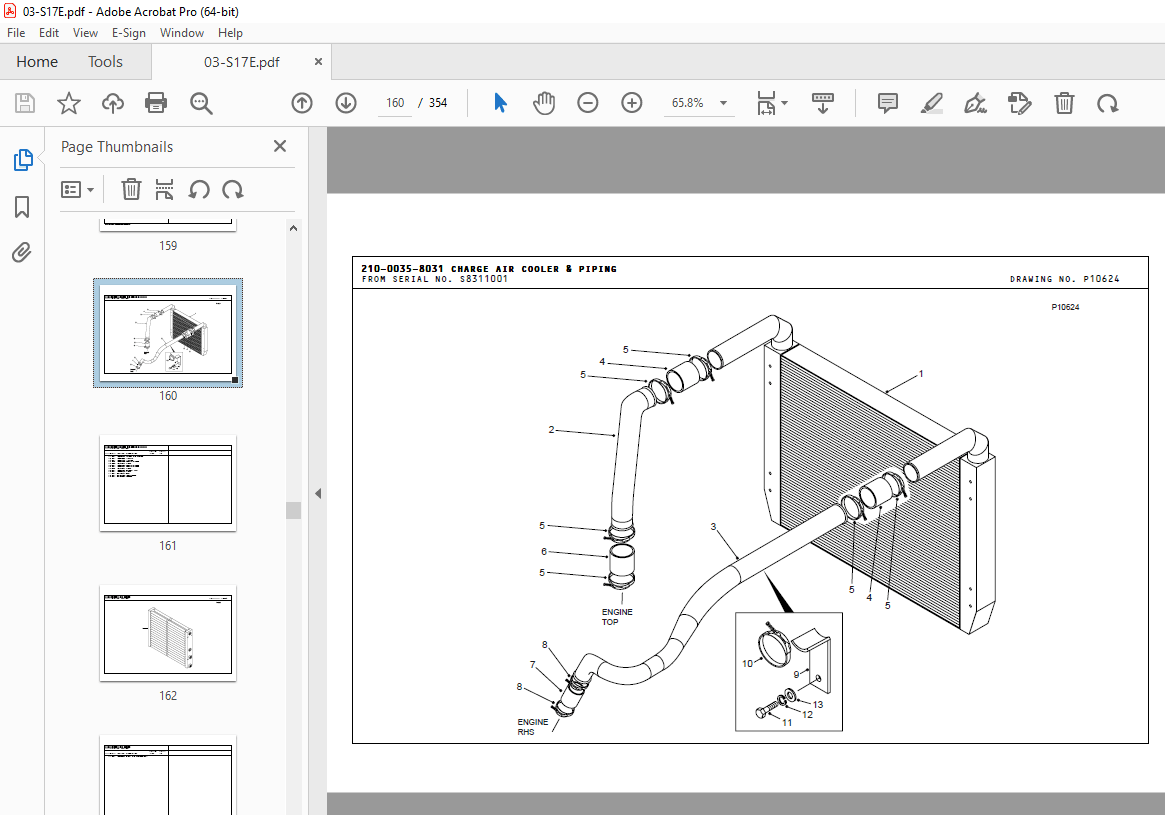1165x815 pixels.
Task: Select the Hand tool in the toolbar
Action: click(x=544, y=102)
